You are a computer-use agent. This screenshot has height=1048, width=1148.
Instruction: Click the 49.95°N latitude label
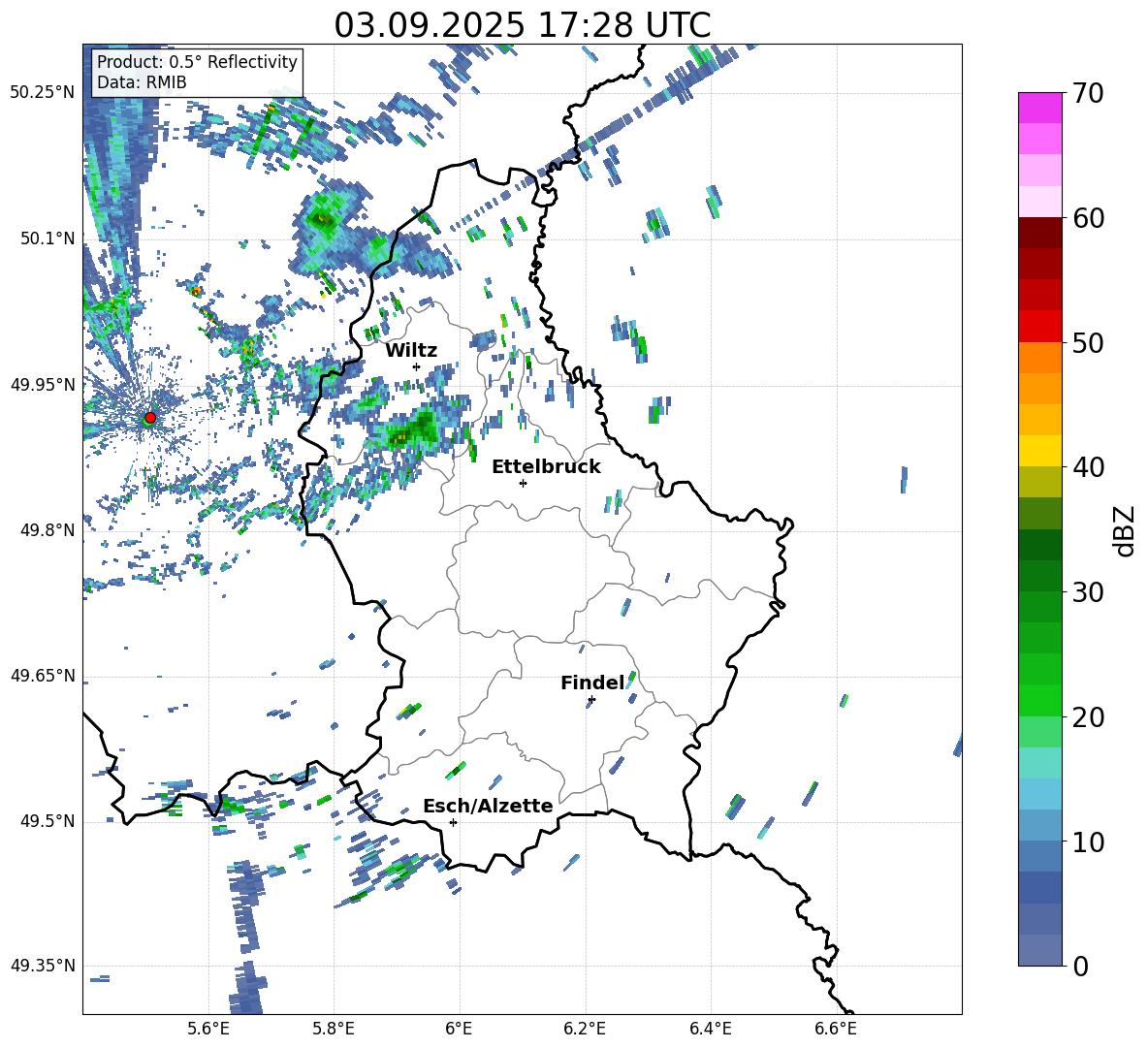(x=43, y=385)
